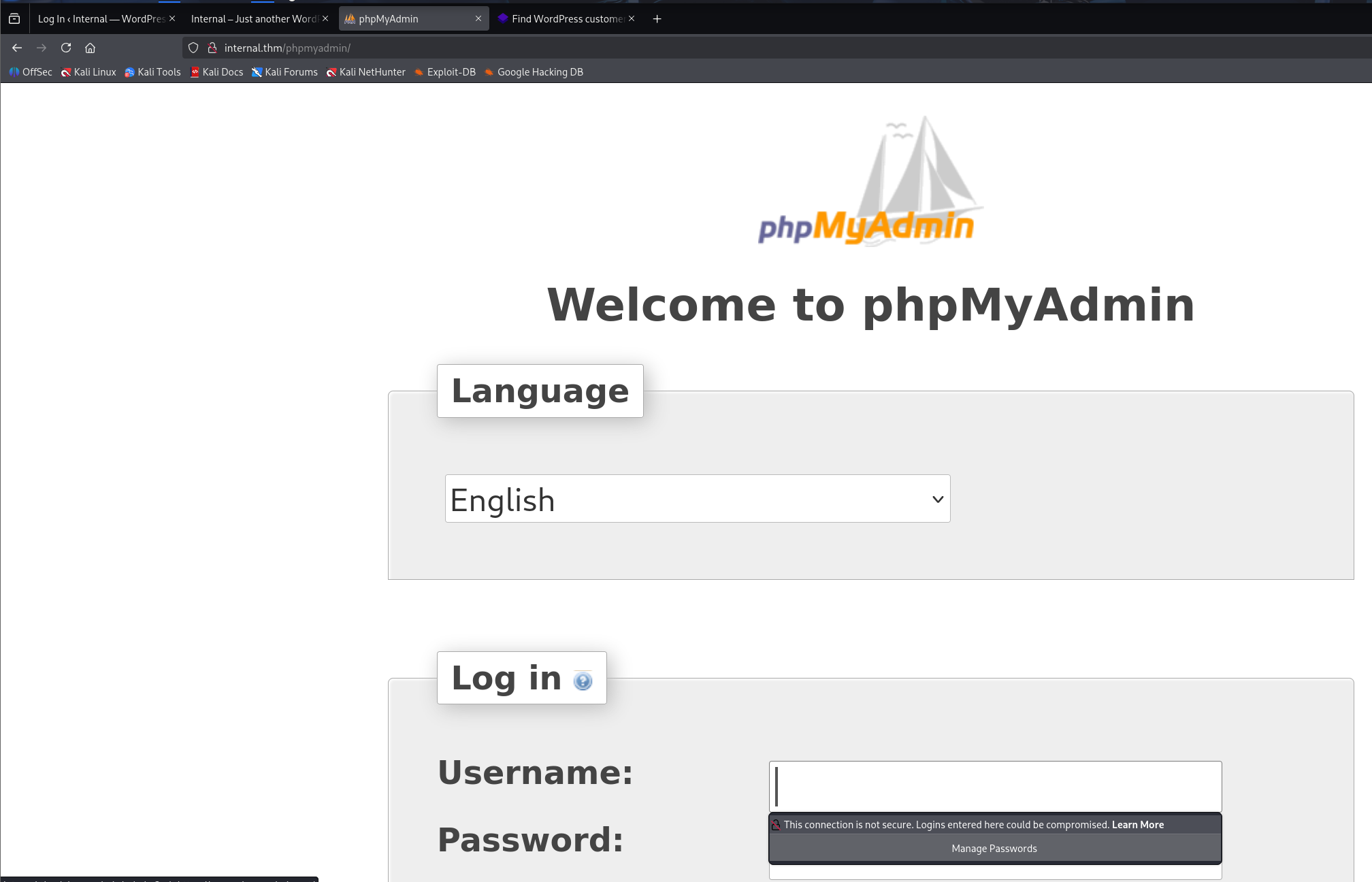
Task: Click the browser forward arrow
Action: point(42,48)
